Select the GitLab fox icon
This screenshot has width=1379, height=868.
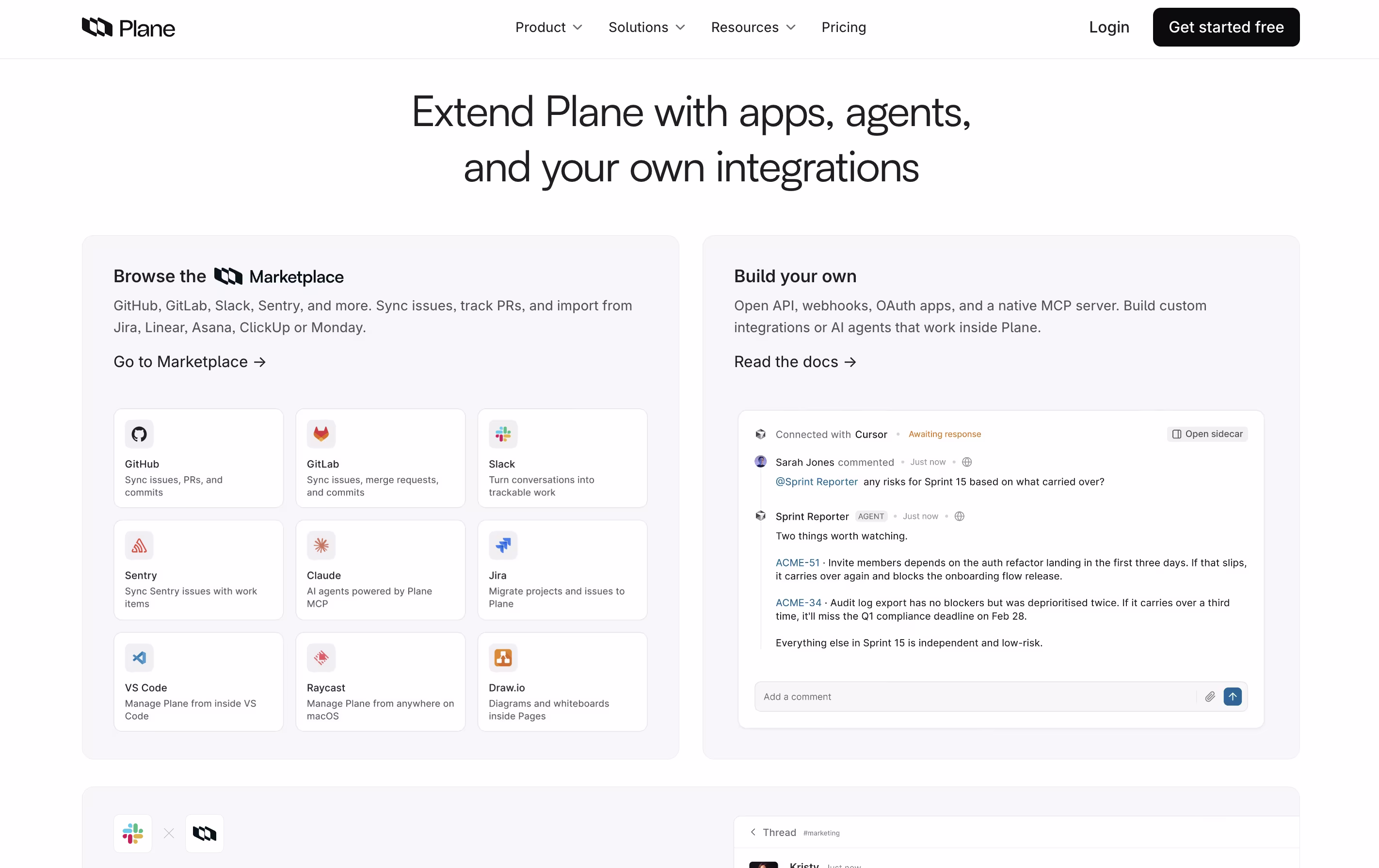[x=321, y=434]
